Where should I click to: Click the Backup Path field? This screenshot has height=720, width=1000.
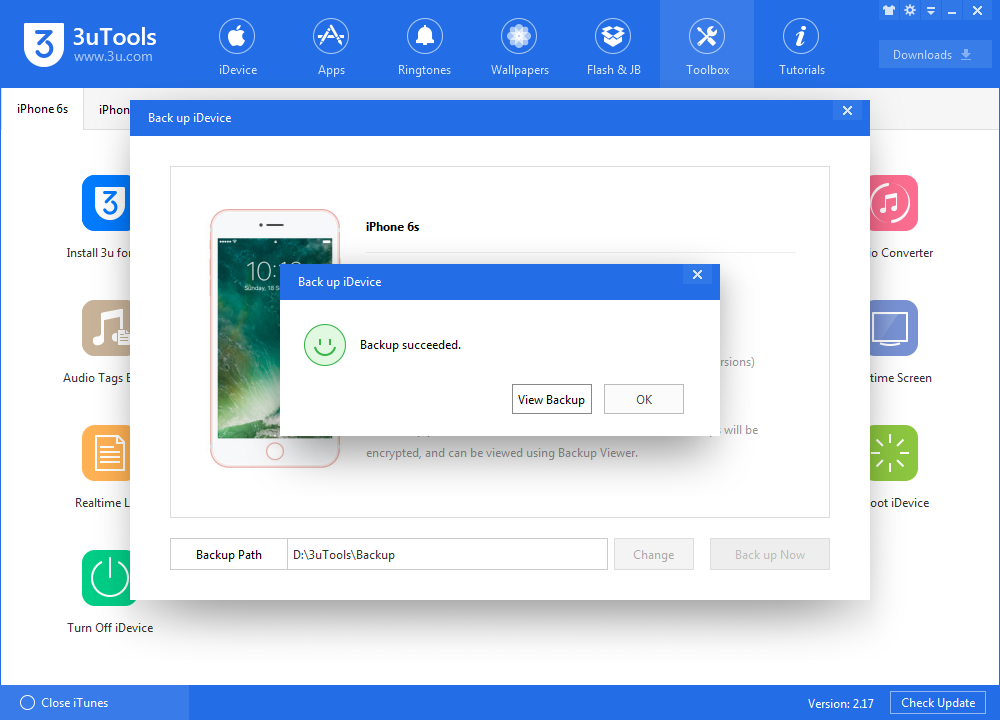(447, 554)
